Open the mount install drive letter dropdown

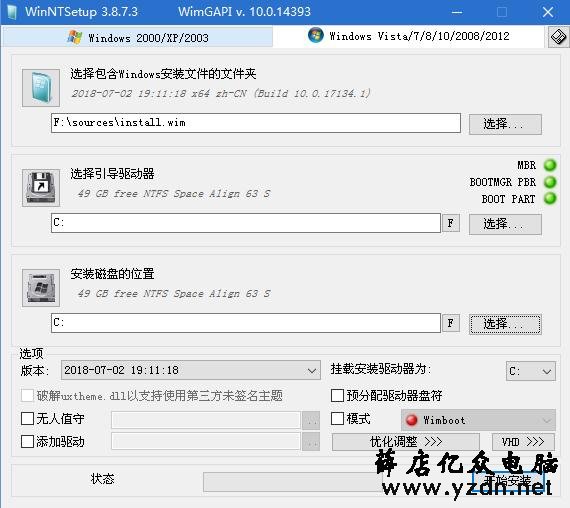(530, 371)
